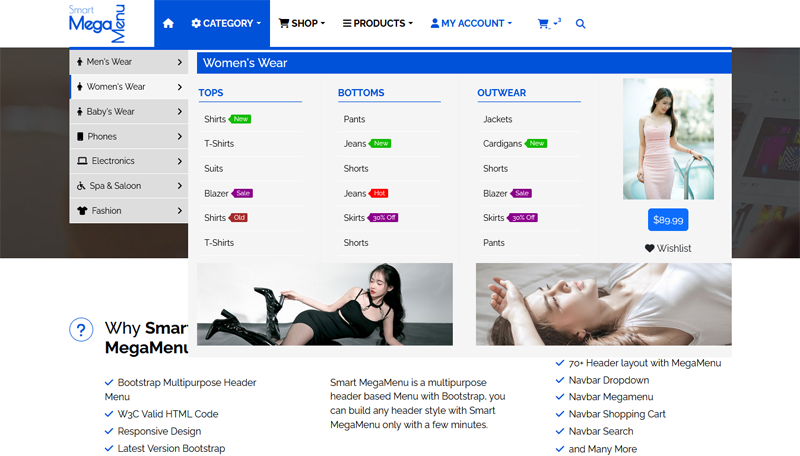Open the CATEGORY dropdown menu

(x=226, y=23)
